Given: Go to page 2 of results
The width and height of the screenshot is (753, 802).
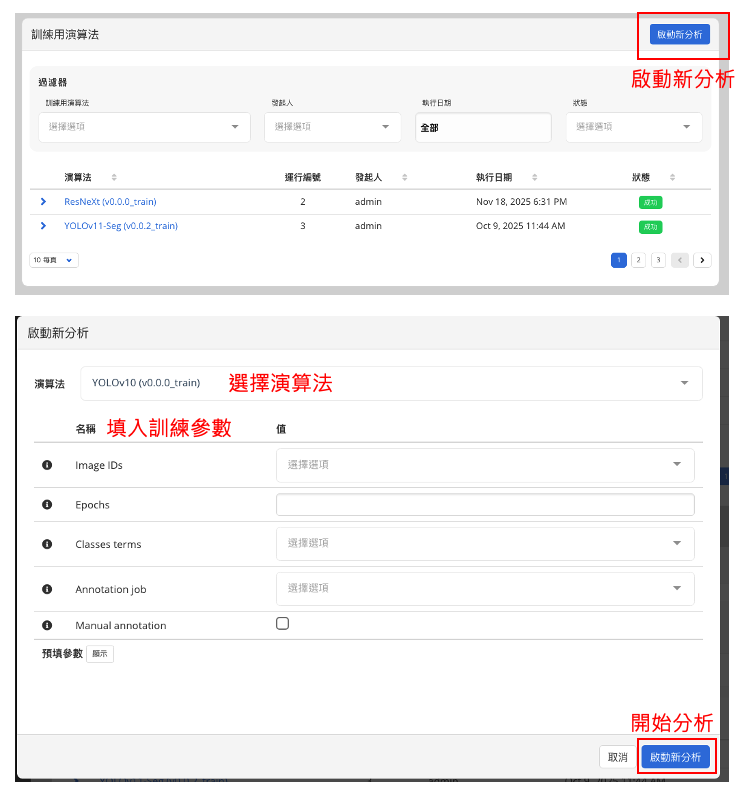Looking at the screenshot, I should click(638, 260).
